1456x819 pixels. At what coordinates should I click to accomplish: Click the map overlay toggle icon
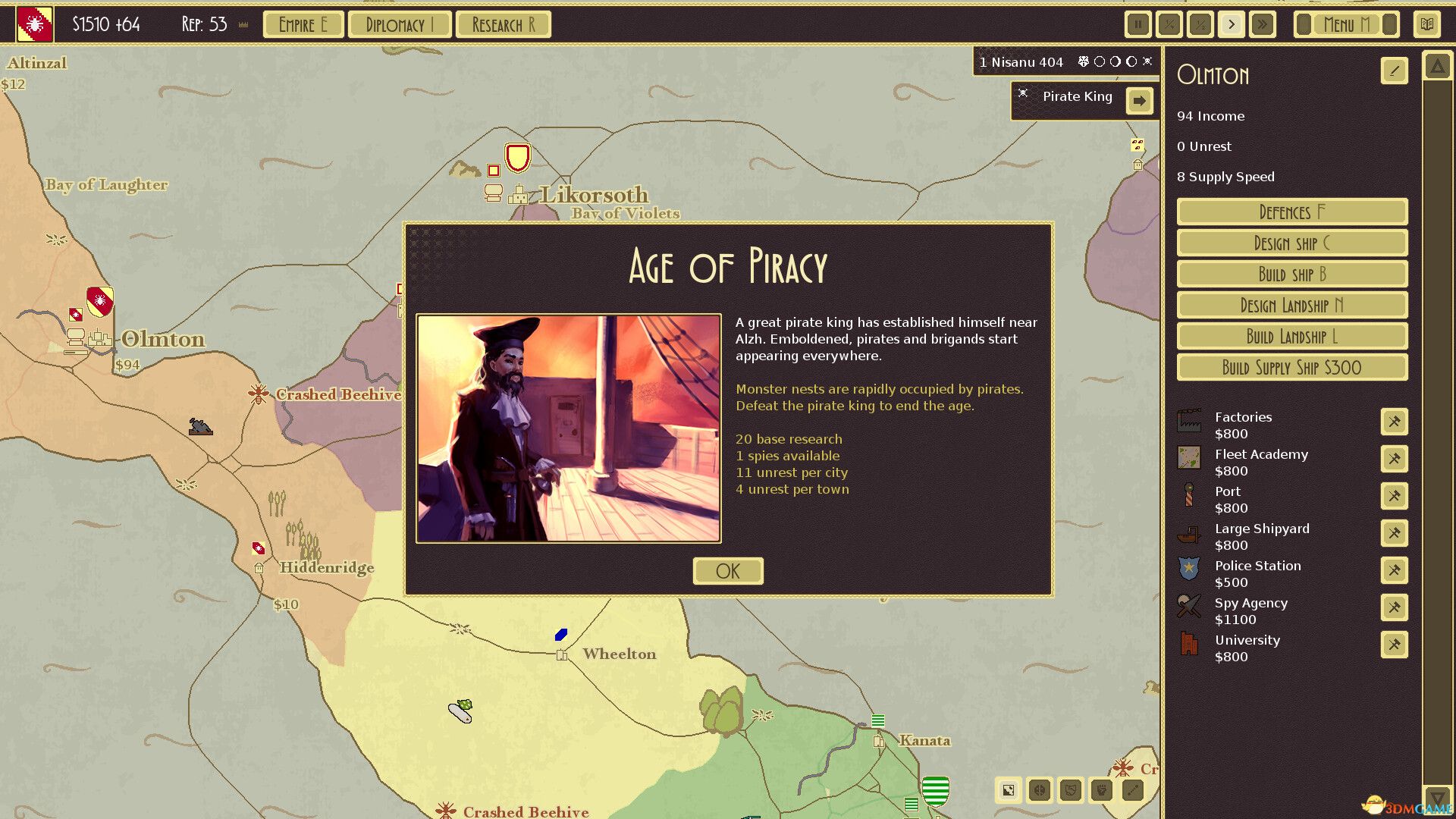(1008, 790)
